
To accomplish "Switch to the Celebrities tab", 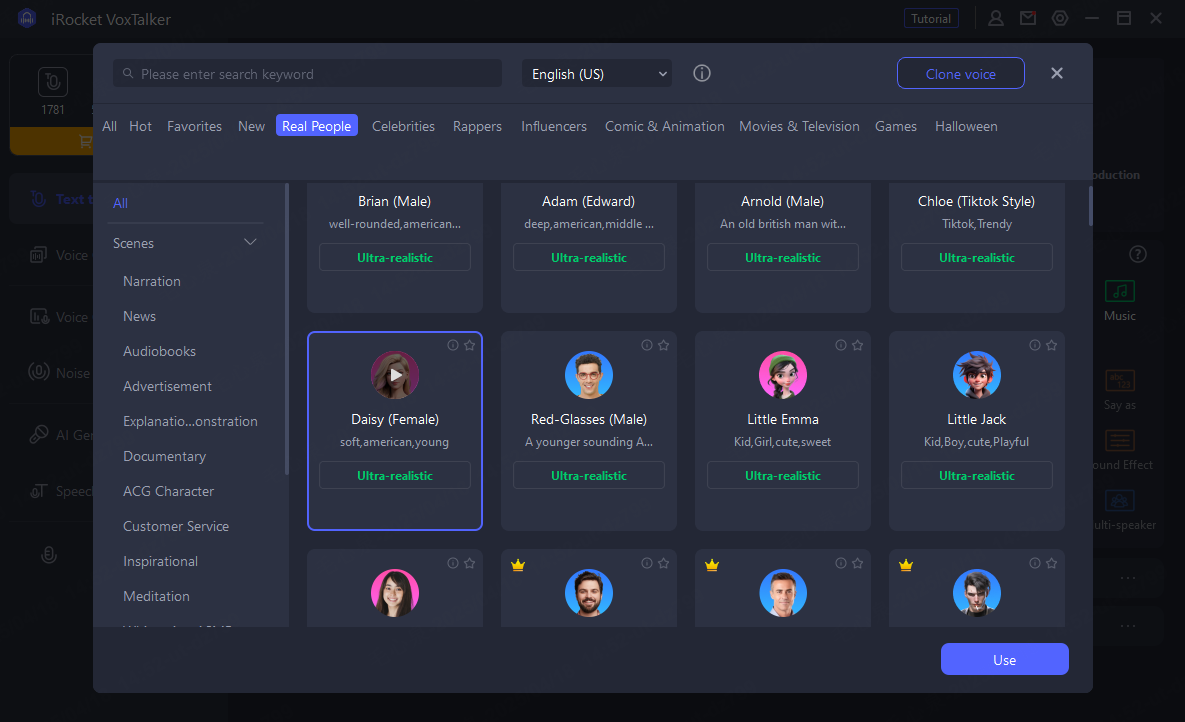I will click(403, 126).
